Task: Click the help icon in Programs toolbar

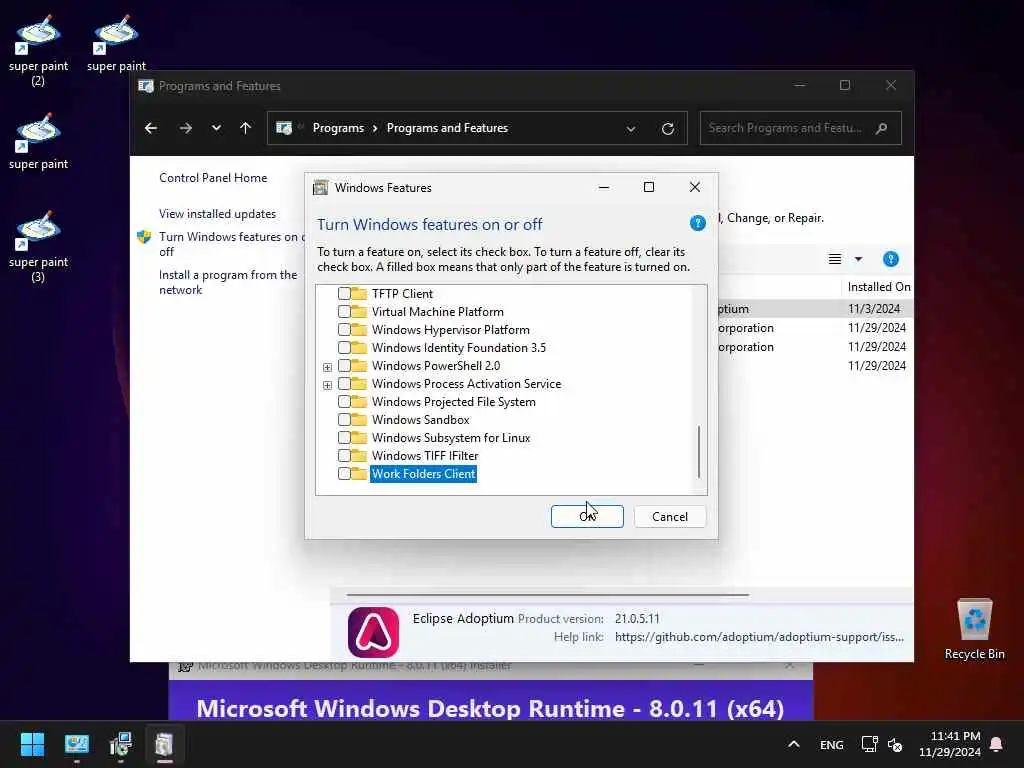Action: pyautogui.click(x=891, y=259)
